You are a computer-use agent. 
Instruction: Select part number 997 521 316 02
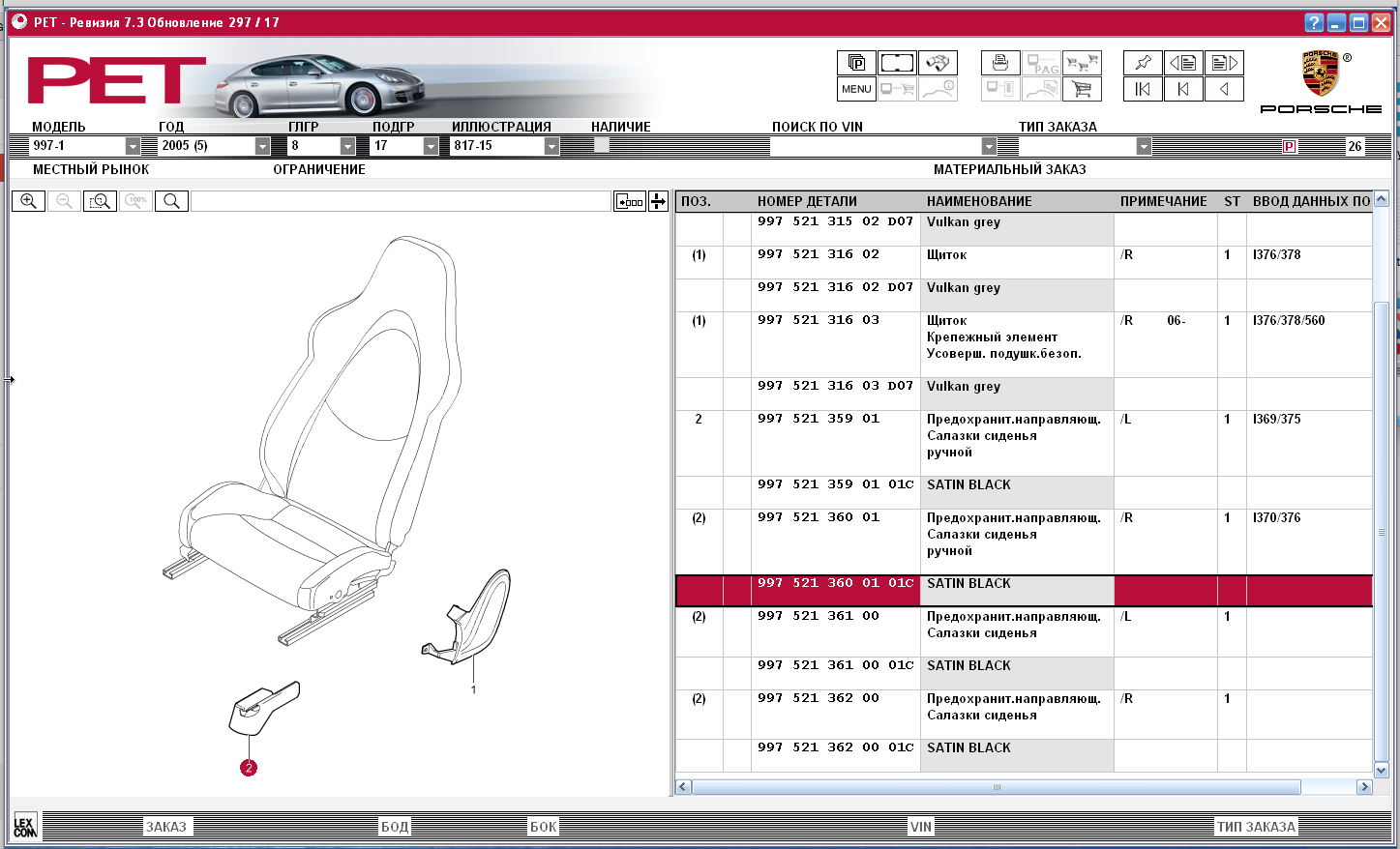pos(819,254)
